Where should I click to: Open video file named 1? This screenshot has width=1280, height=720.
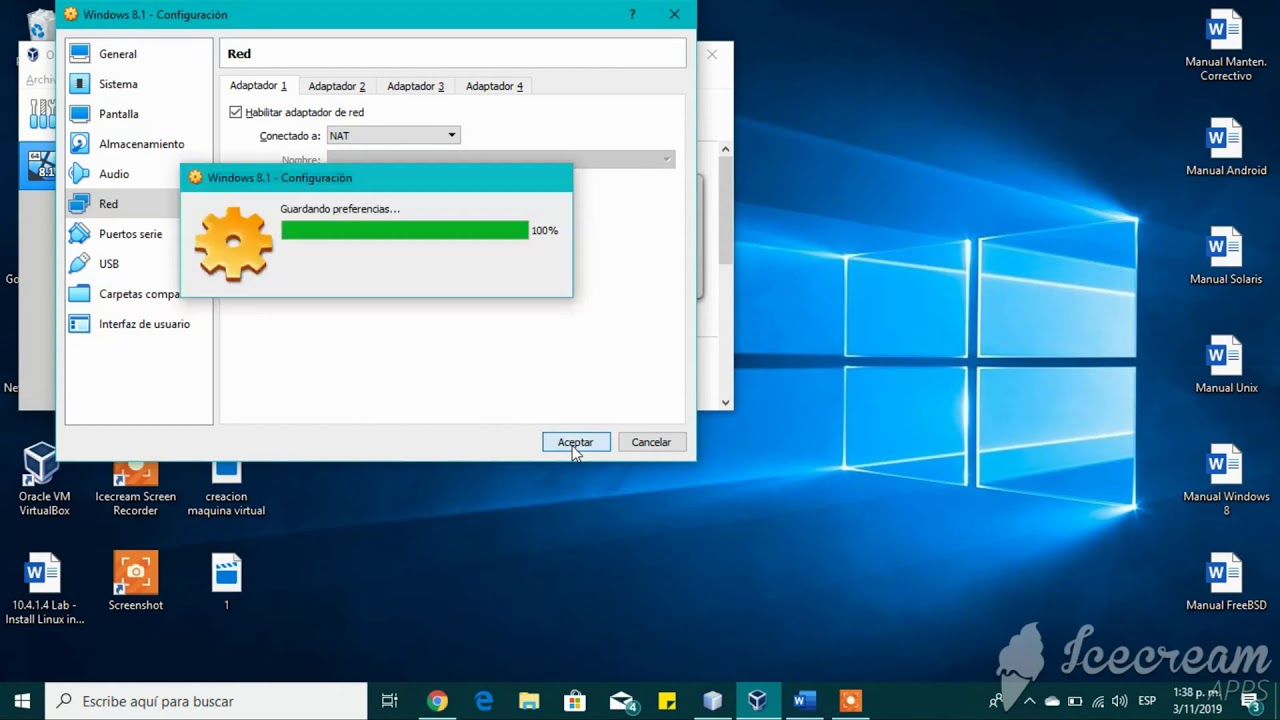point(227,581)
